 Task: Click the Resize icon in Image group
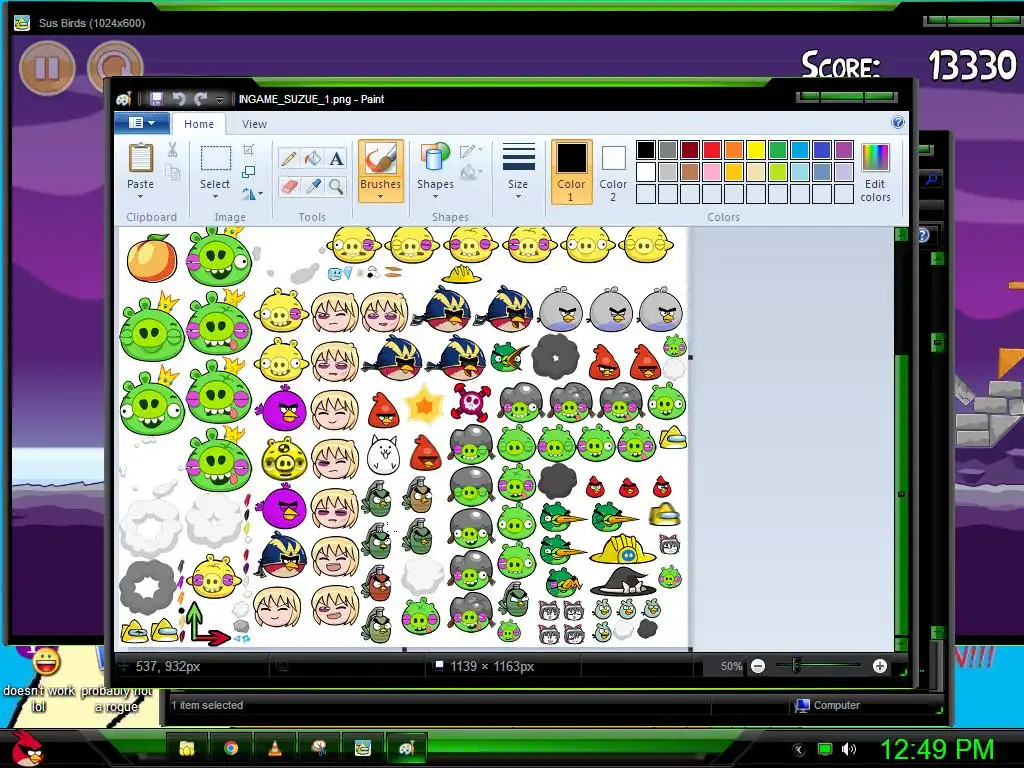coord(248,172)
